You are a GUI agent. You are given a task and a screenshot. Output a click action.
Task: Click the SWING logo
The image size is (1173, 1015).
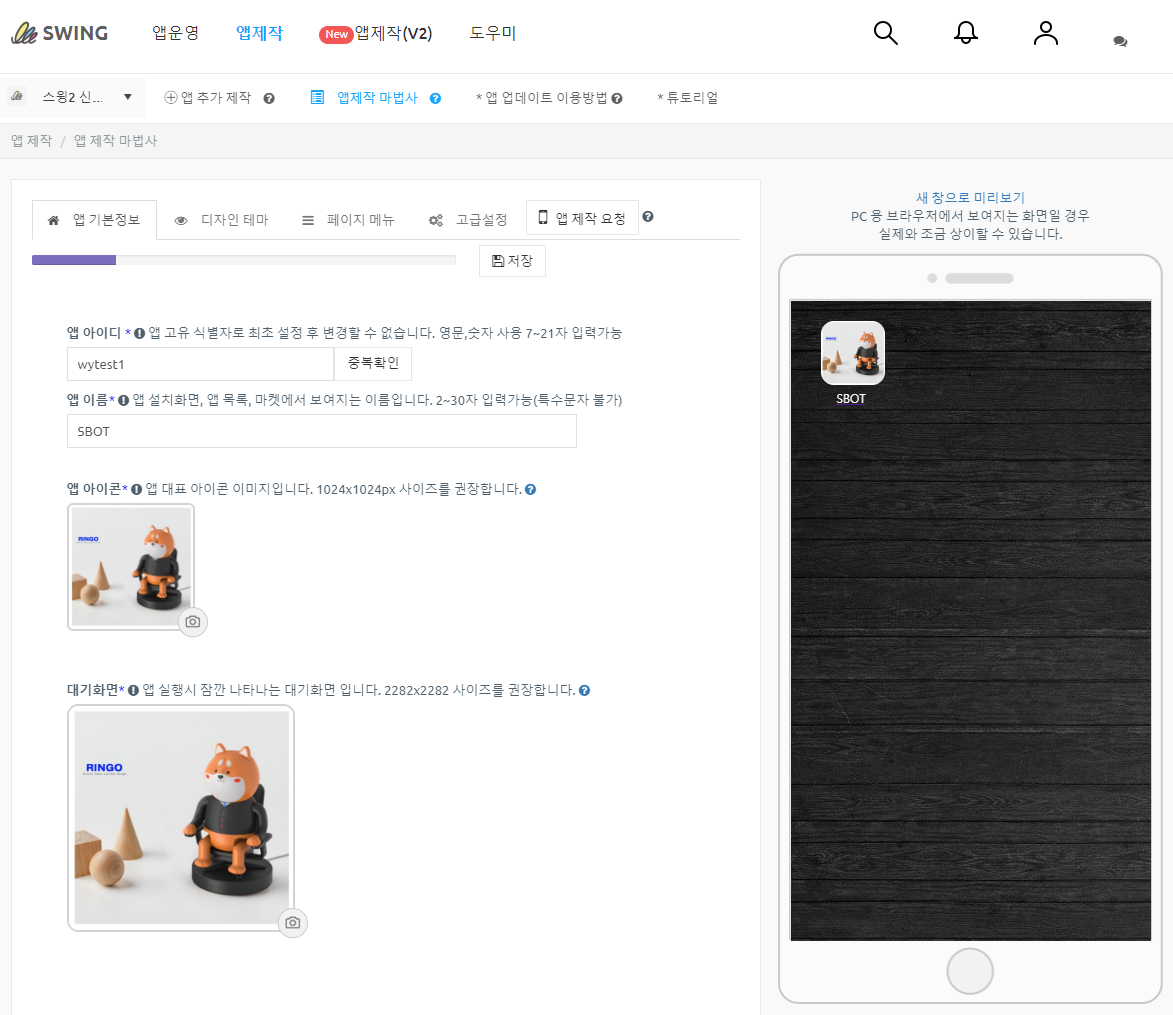60,33
